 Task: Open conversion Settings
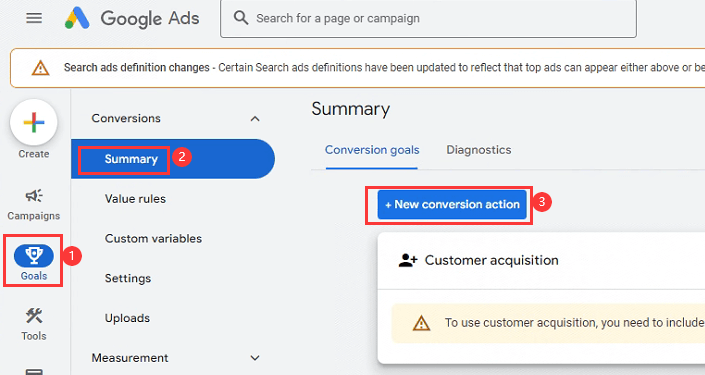click(128, 278)
